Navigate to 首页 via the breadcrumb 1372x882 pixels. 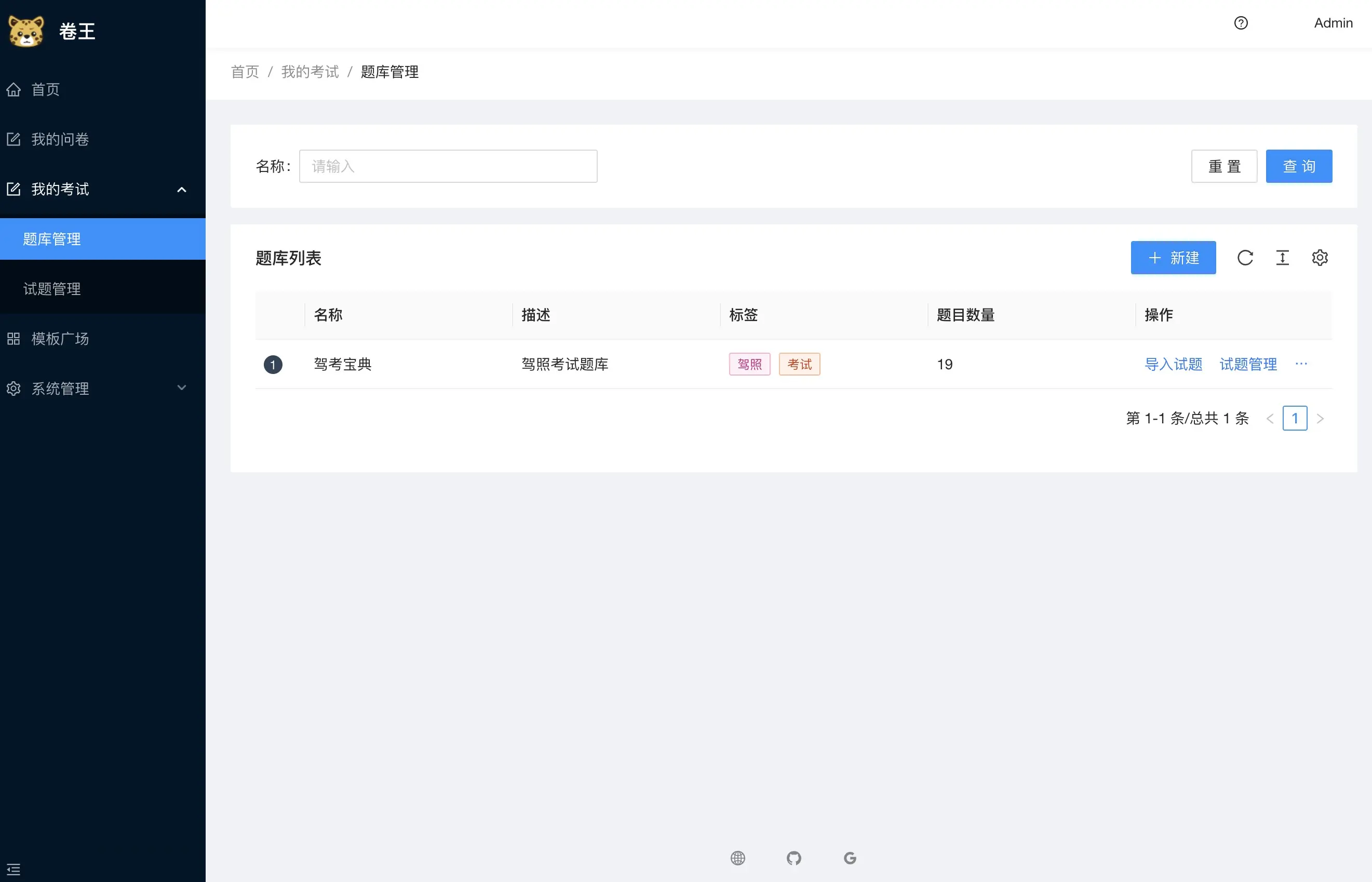pos(245,72)
